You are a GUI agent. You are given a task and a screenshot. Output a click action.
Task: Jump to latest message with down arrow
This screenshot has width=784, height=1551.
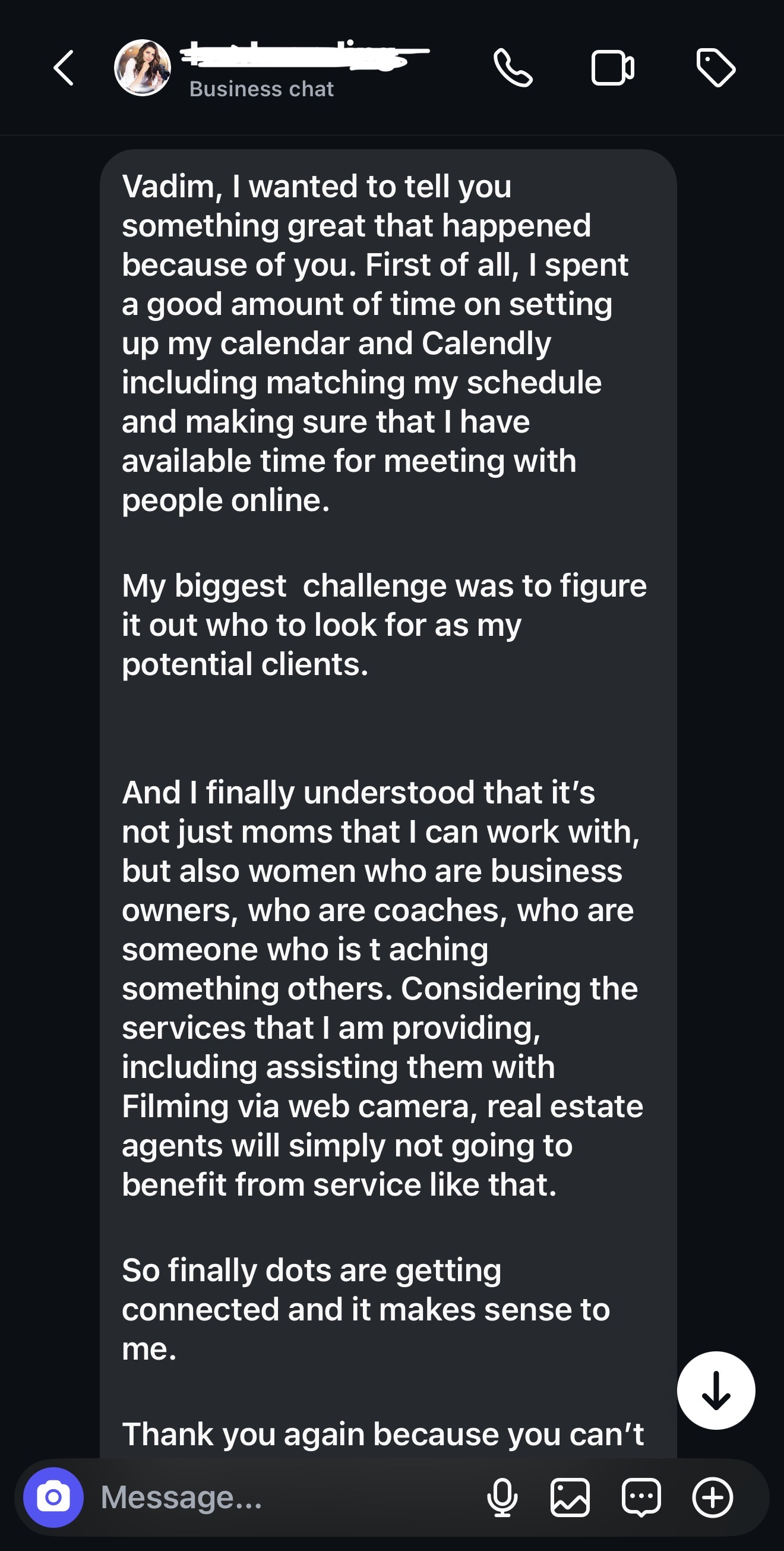pyautogui.click(x=716, y=1390)
